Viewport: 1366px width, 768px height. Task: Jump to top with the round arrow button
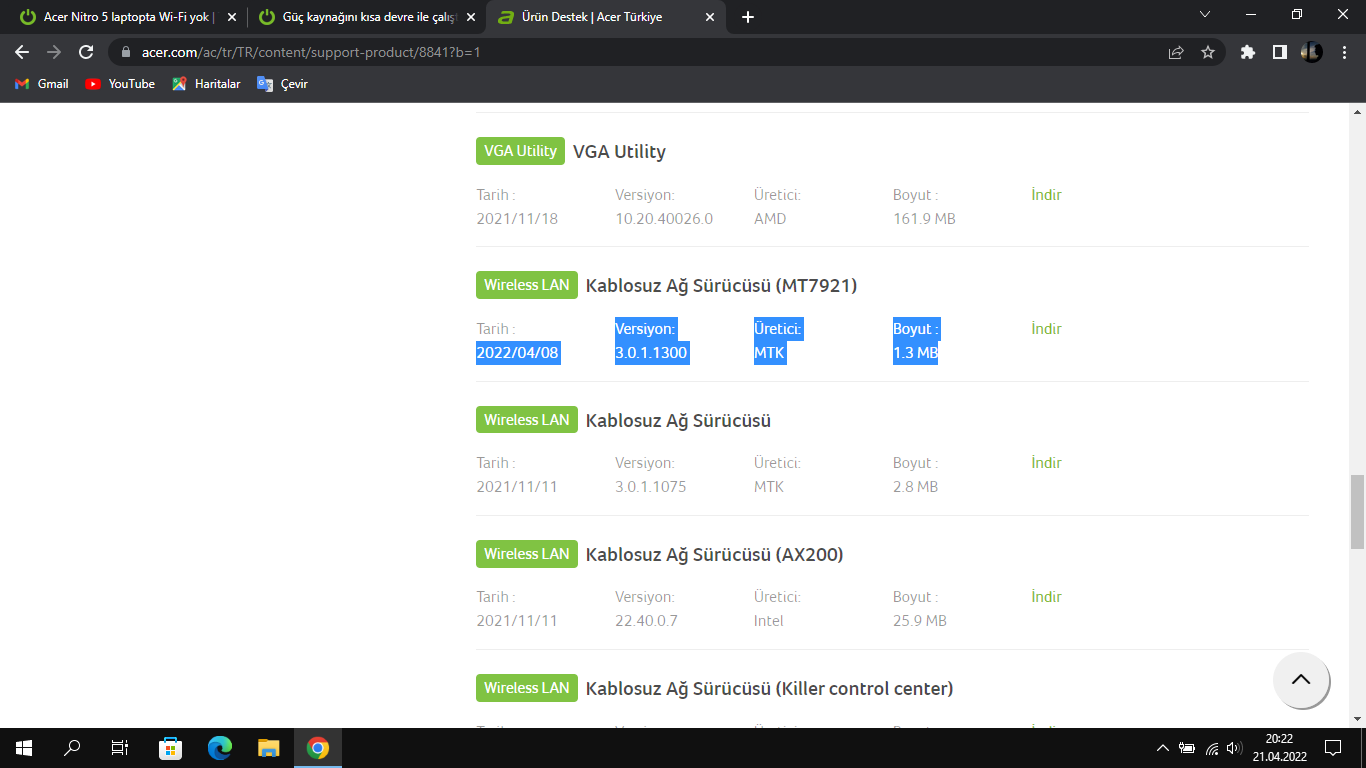point(1301,680)
